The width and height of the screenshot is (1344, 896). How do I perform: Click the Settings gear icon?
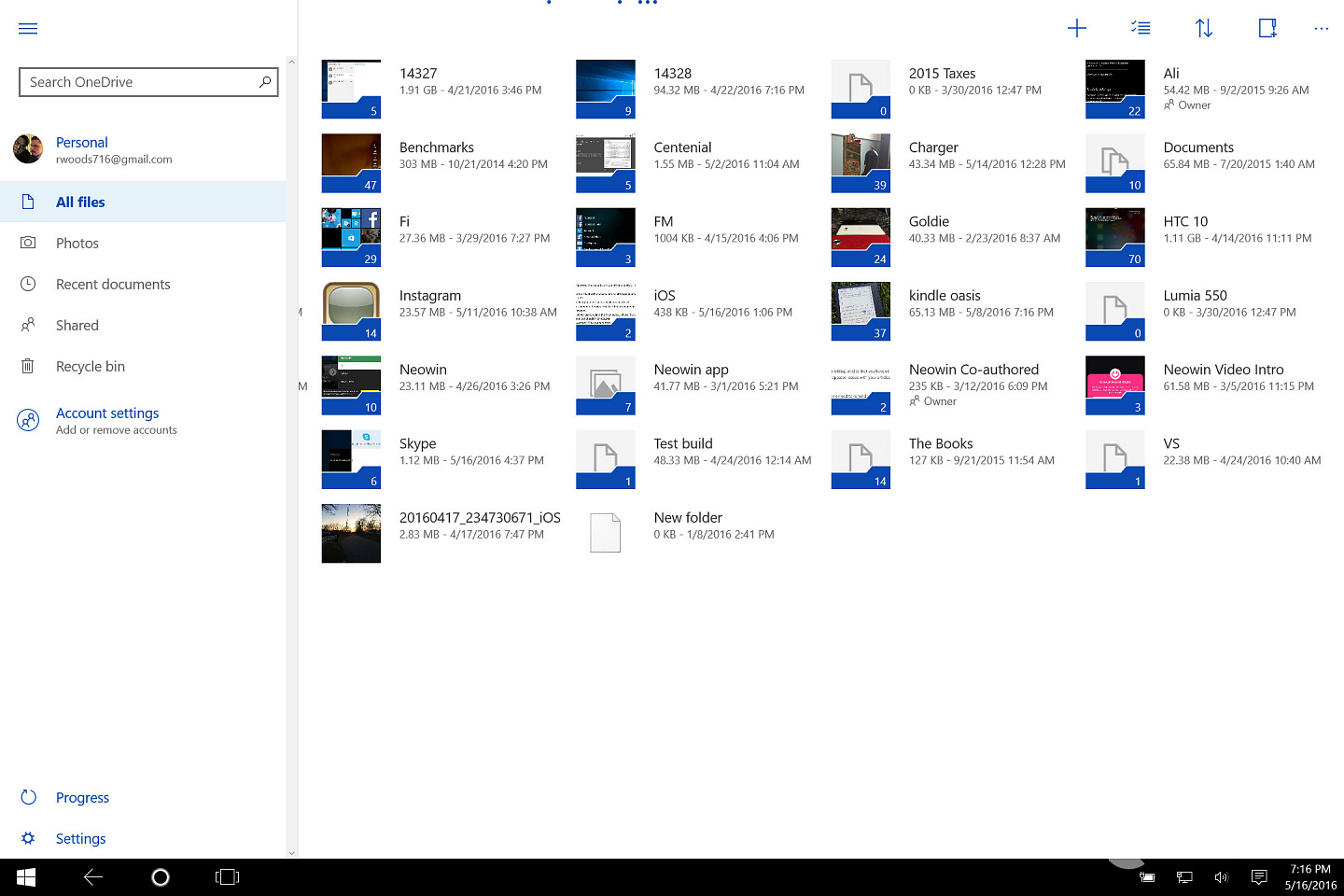click(28, 838)
